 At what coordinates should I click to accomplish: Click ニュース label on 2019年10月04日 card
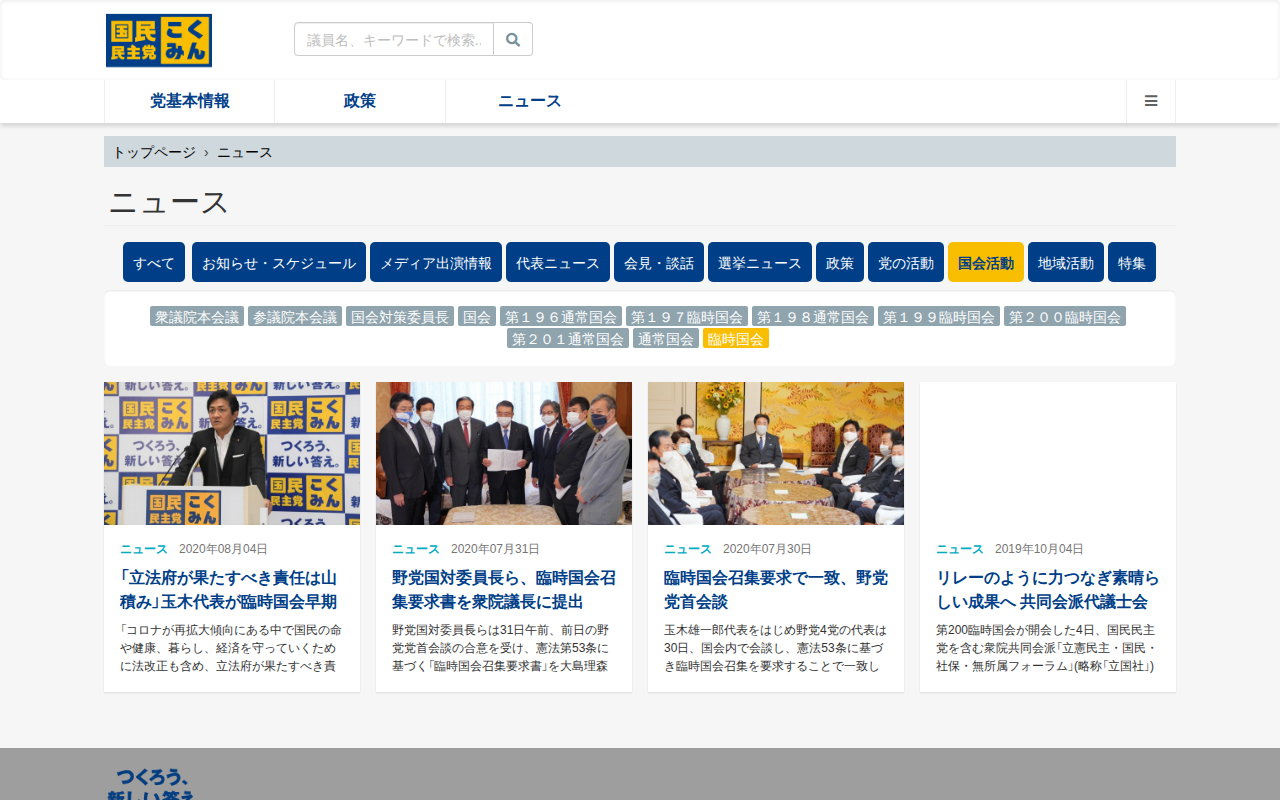click(960, 549)
